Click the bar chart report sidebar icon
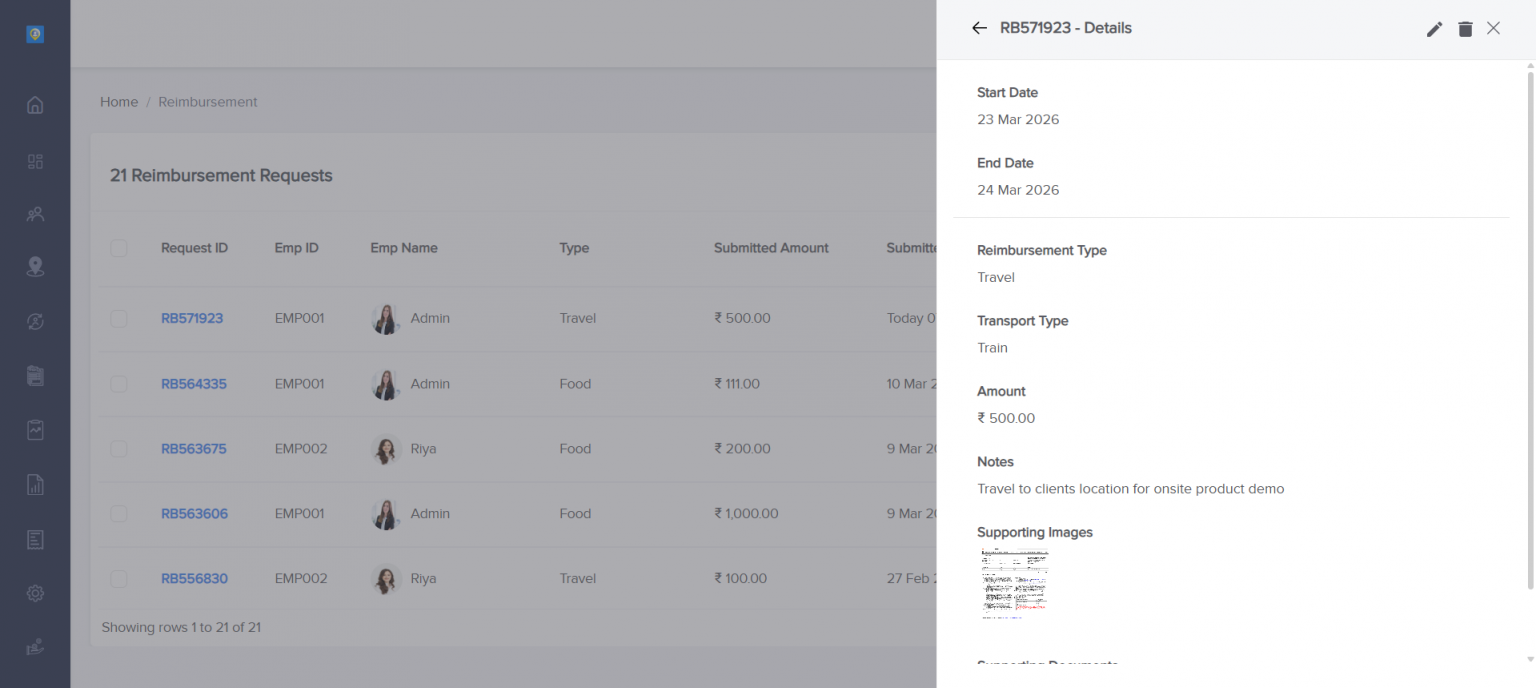This screenshot has height=688, width=1536. click(x=35, y=486)
